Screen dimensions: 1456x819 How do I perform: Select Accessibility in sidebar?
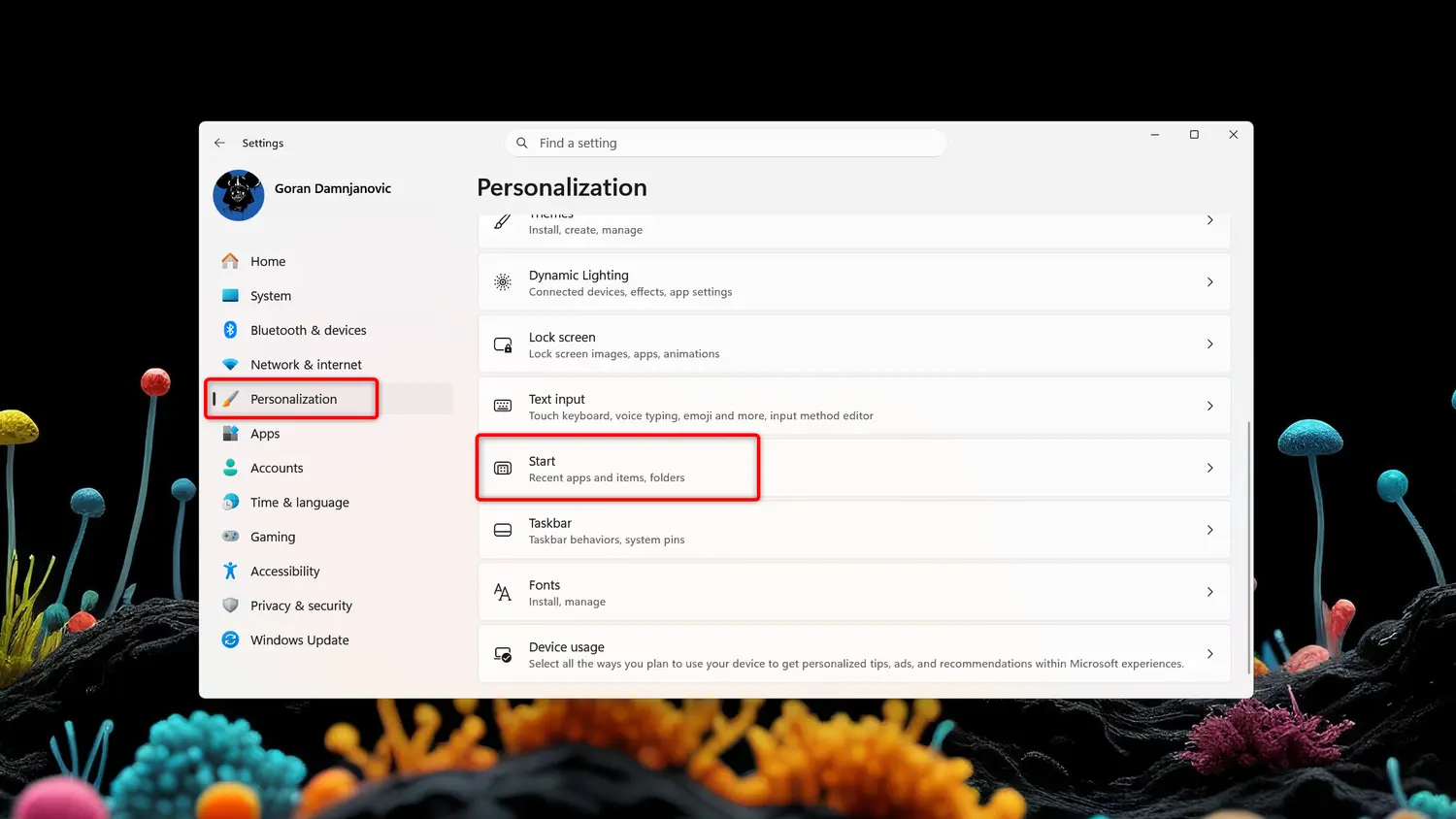[332, 572]
